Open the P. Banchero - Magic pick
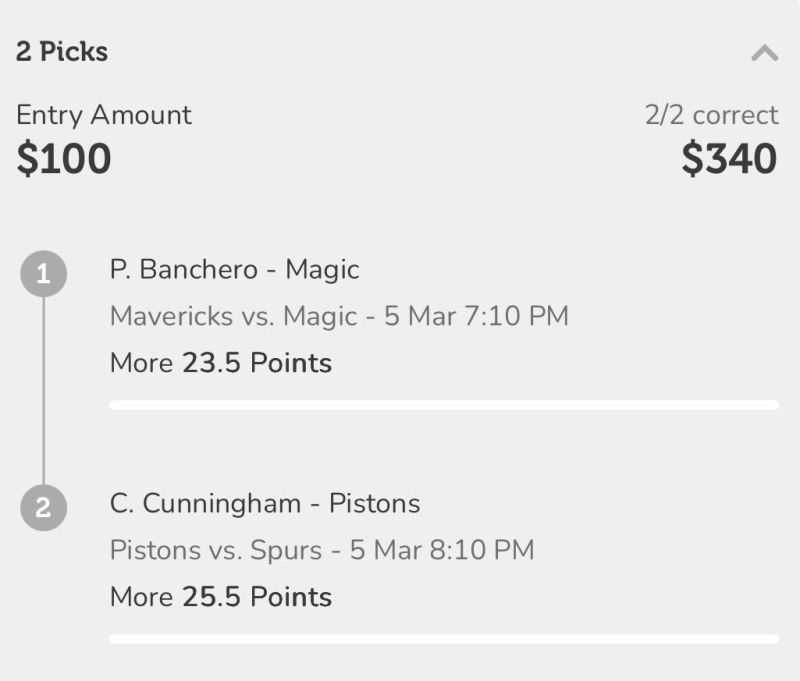This screenshot has width=800, height=681. tap(234, 270)
